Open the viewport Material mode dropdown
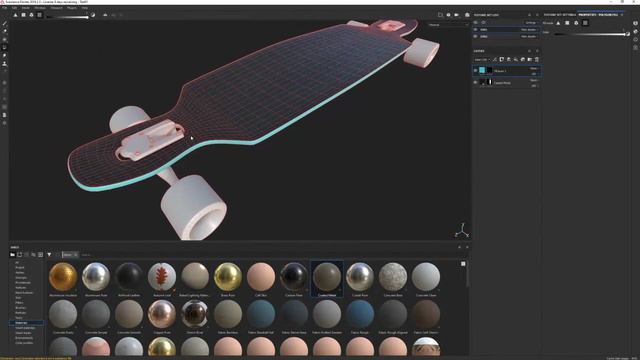Screen dimensions: 640x360 tap(448, 25)
